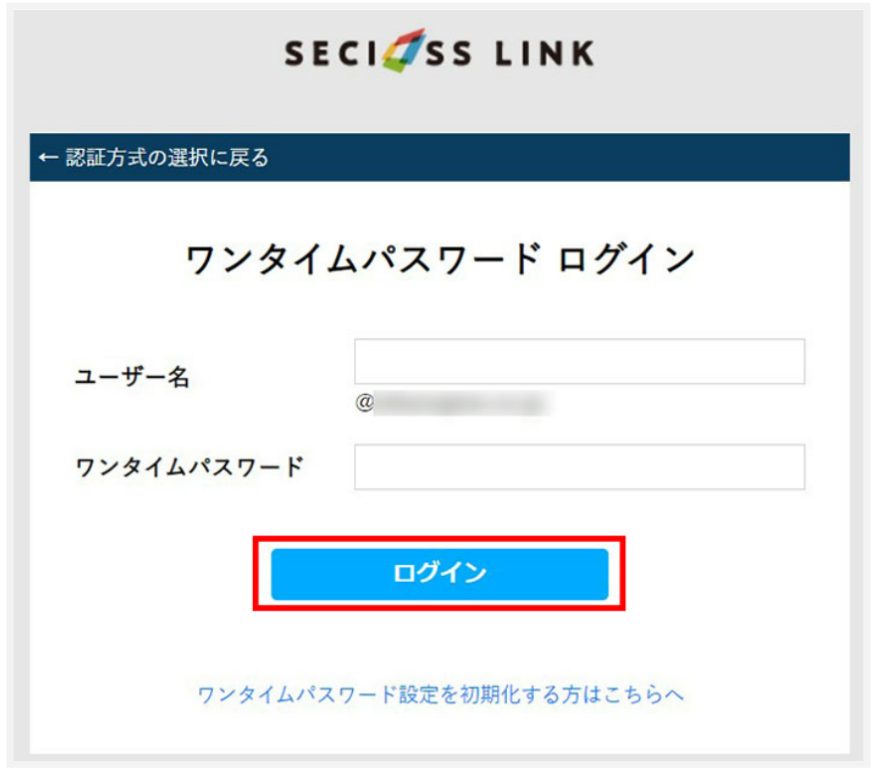This screenshot has height=777, width=876.
Task: Click the blue ログイン button
Action: pyautogui.click(x=440, y=574)
